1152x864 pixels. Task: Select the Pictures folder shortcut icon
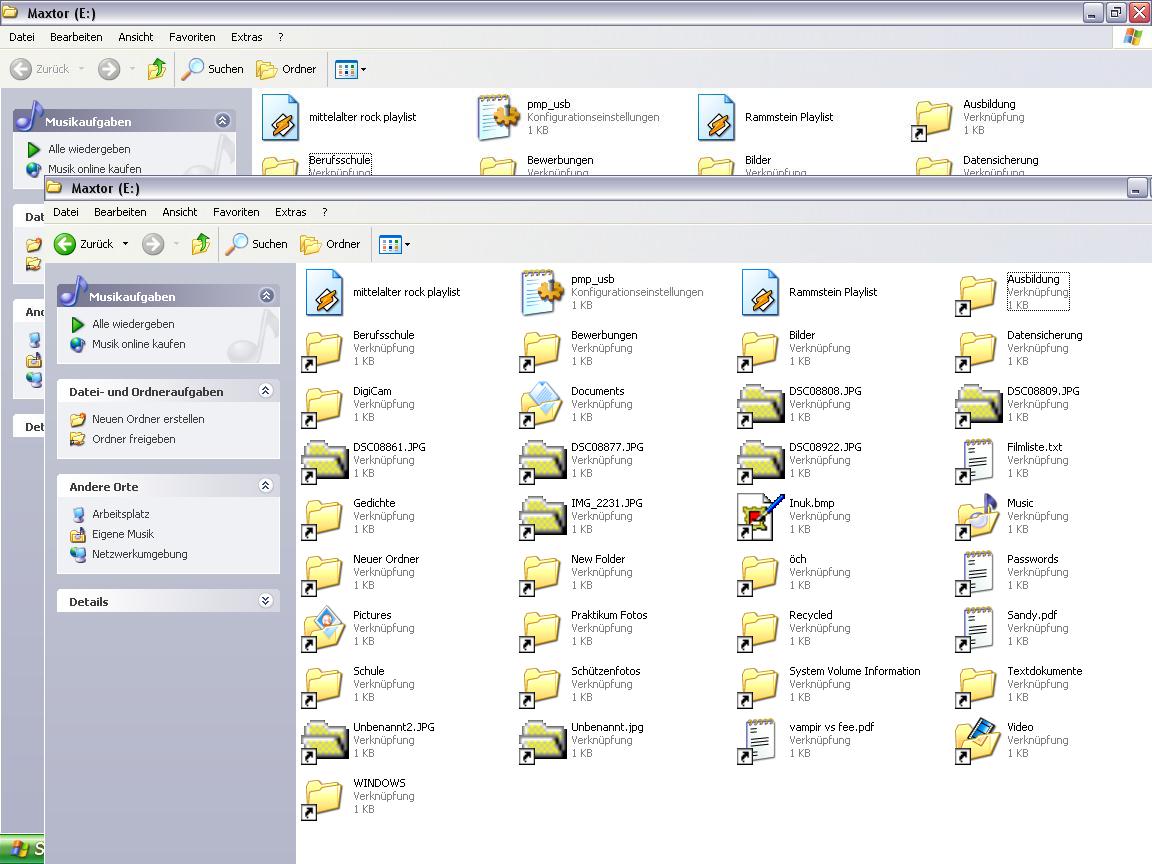pyautogui.click(x=323, y=629)
